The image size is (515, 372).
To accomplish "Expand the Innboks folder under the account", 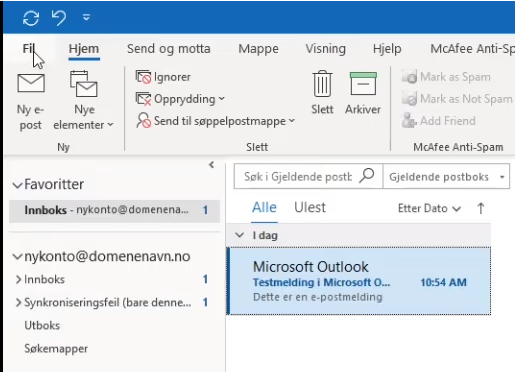I will (18, 279).
